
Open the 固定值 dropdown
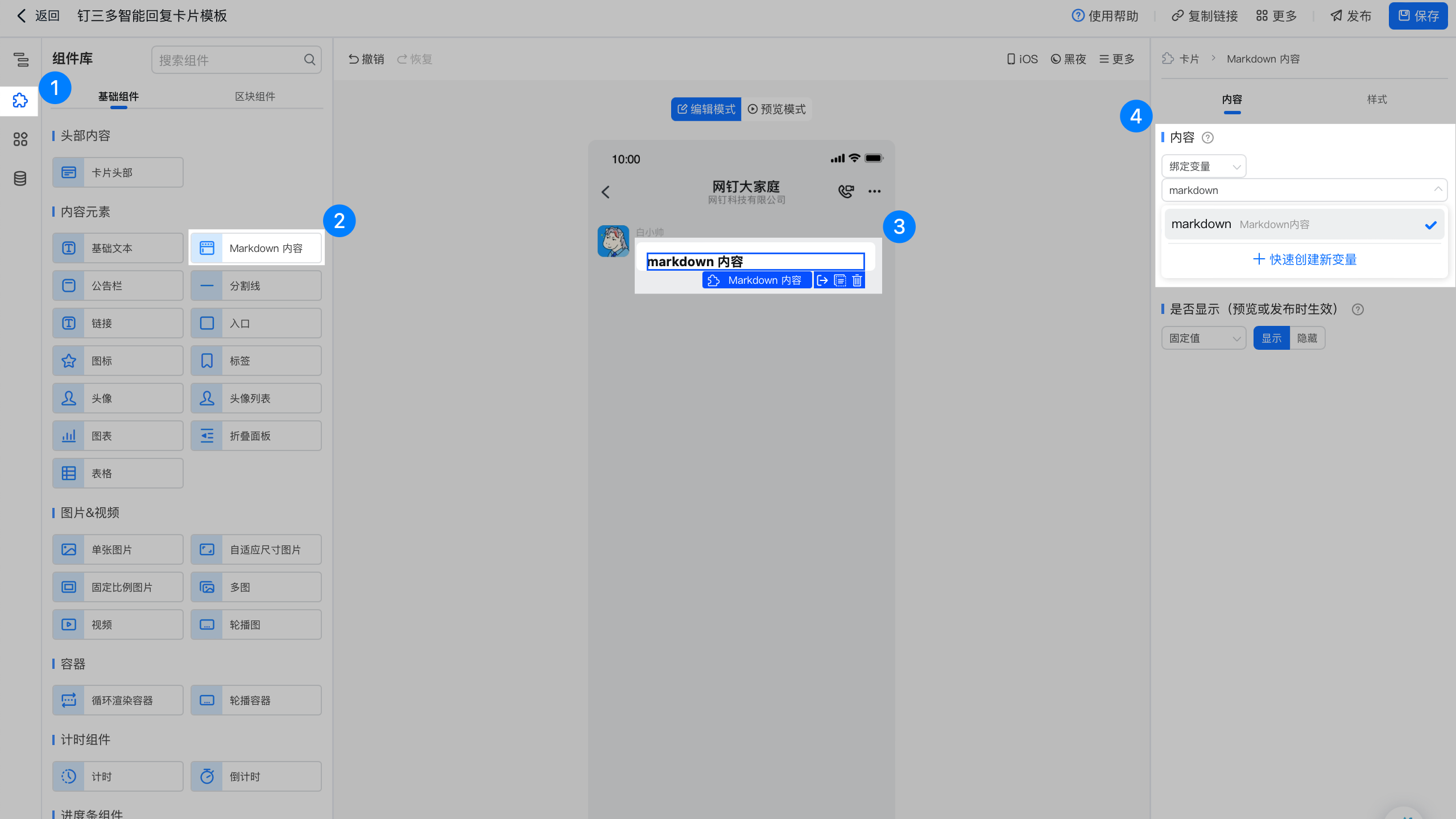1203,338
